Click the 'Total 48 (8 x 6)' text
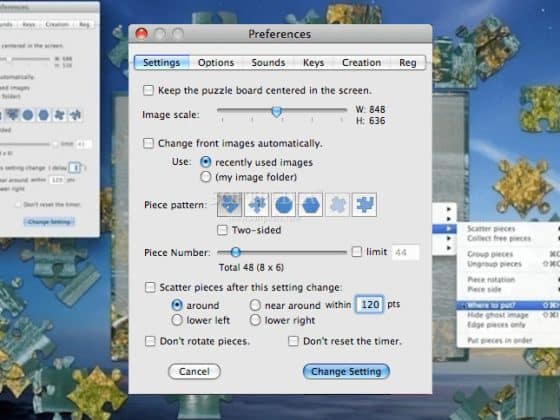Image resolution: width=560 pixels, height=420 pixels. 251,268
